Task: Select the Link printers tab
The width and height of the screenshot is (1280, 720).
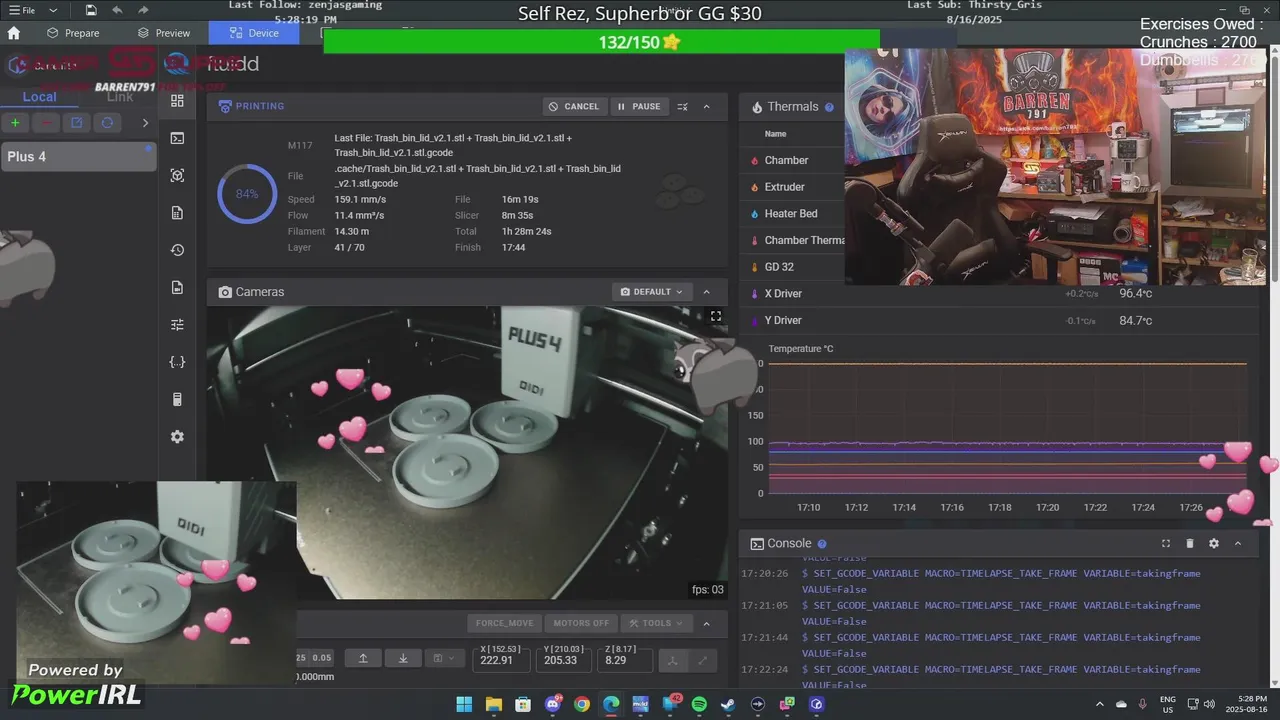Action: tap(120, 97)
